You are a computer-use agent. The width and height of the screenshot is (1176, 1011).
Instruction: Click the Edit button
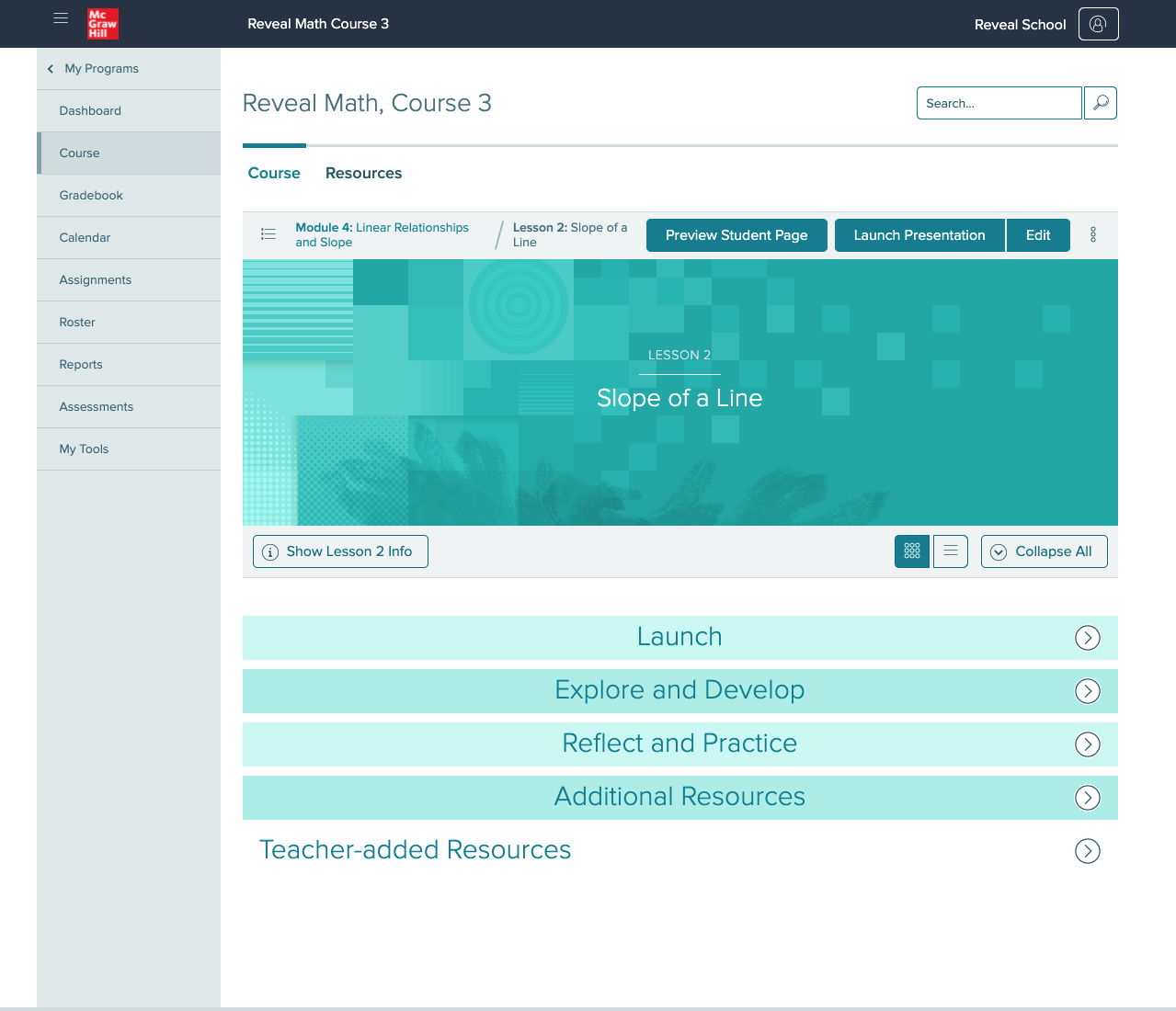(1038, 235)
